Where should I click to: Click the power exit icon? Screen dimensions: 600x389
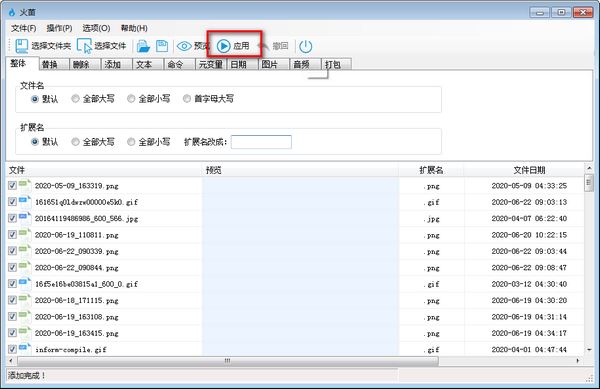click(x=305, y=46)
